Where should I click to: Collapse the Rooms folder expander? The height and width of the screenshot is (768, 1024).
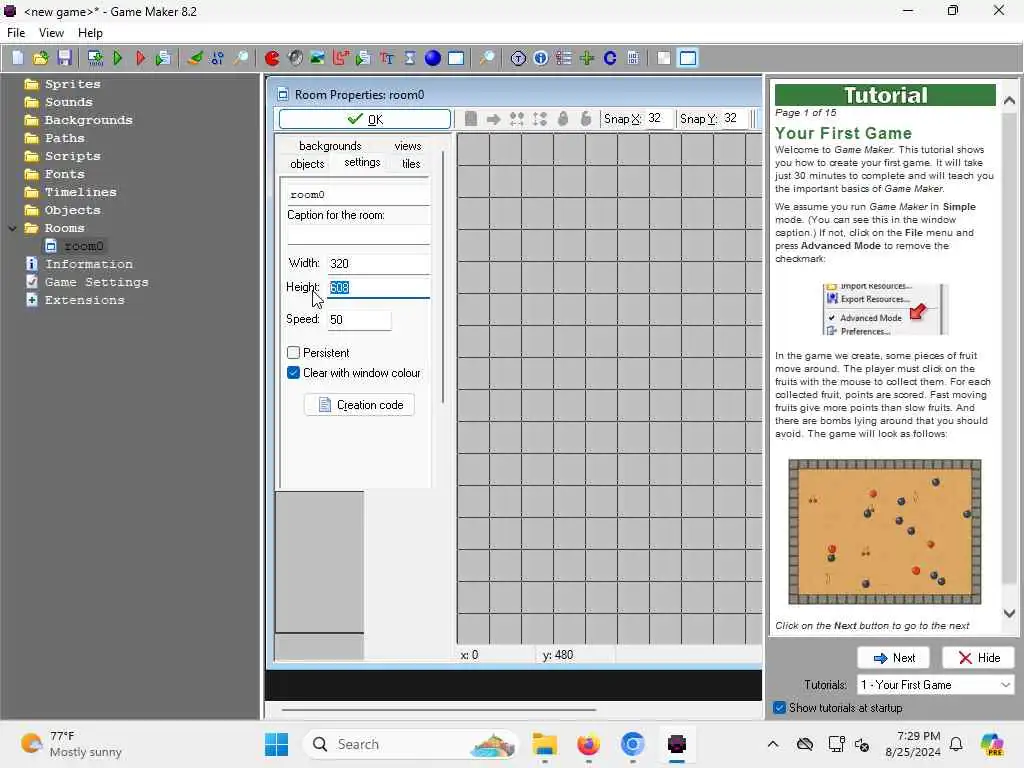(12, 228)
